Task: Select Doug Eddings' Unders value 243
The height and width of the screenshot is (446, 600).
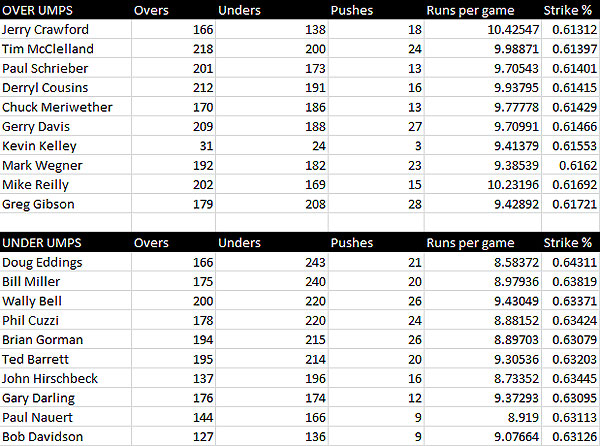Action: [272, 262]
